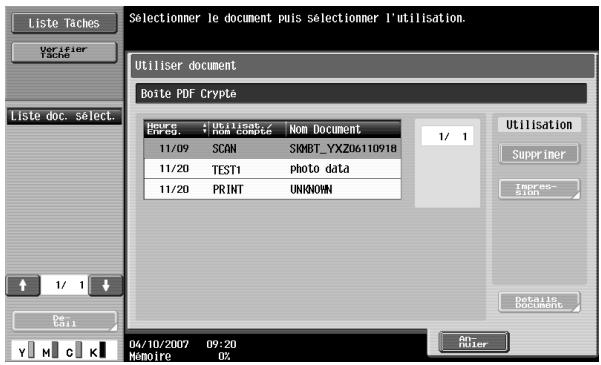The image size is (601, 365).
Task: Click the time 09:20 in status bar
Action: 221,344
